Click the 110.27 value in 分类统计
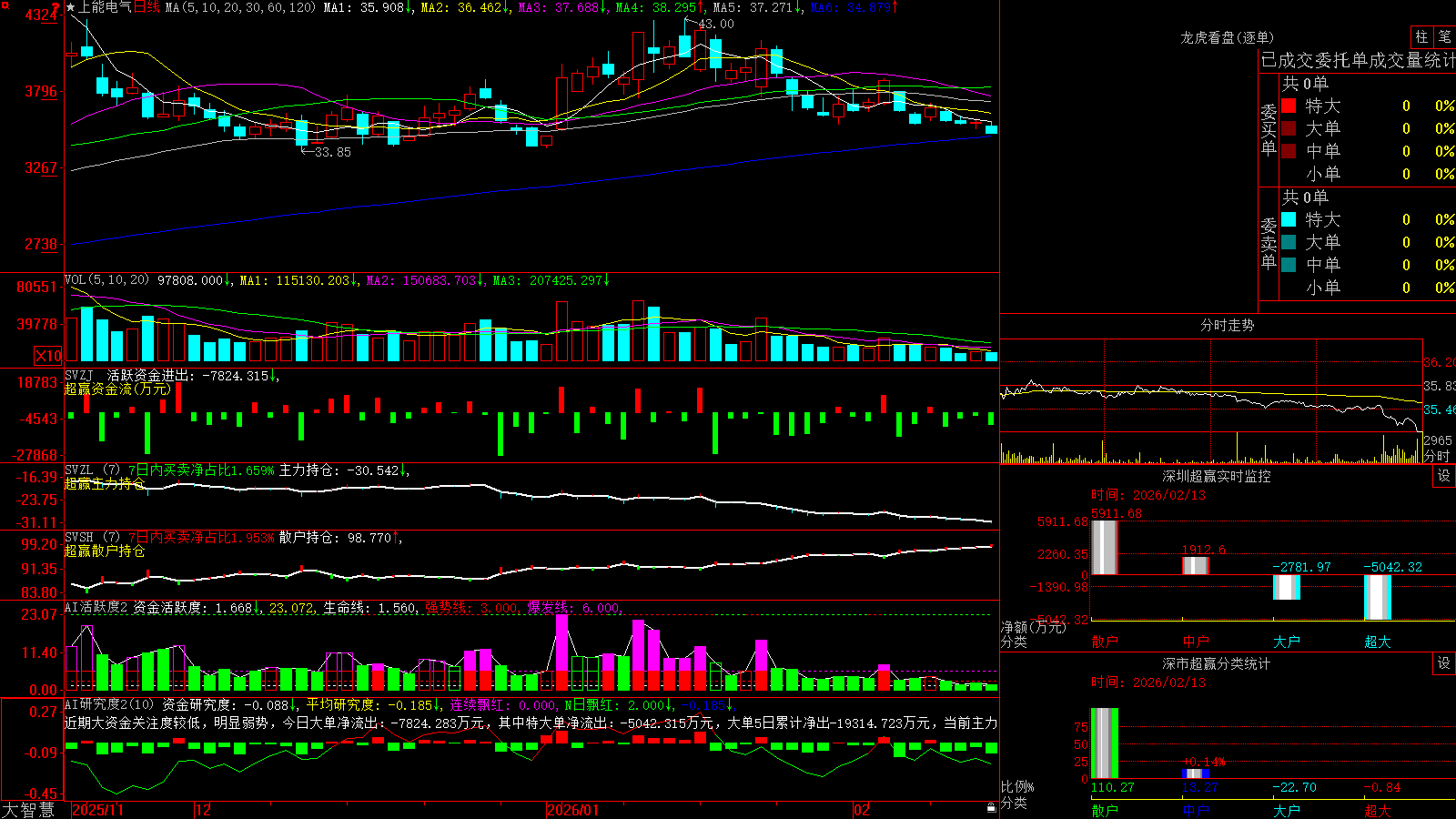Viewport: 1456px width, 819px height. (x=1113, y=787)
